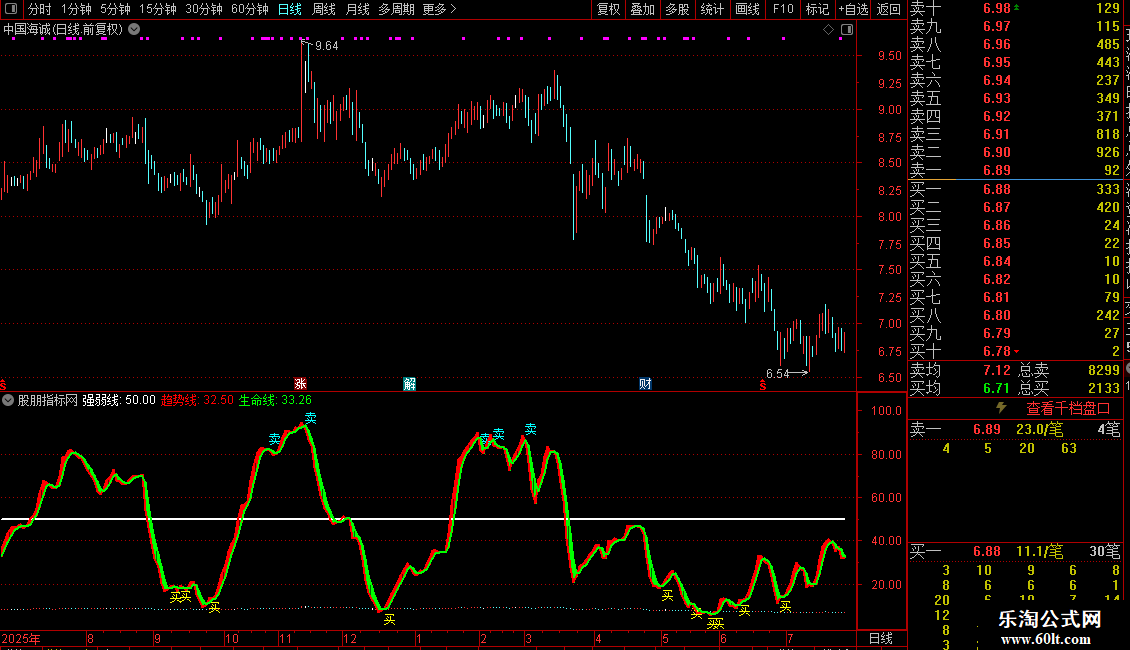The width and height of the screenshot is (1130, 650).
Task: Click the 总卖 8299 total
Action: point(1069,370)
